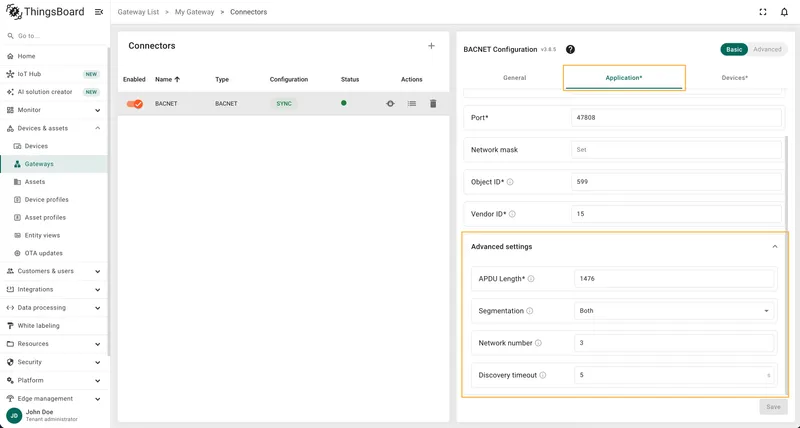This screenshot has height=428, width=800.
Task: Click the ThingsBoard logo
Action: pos(45,12)
